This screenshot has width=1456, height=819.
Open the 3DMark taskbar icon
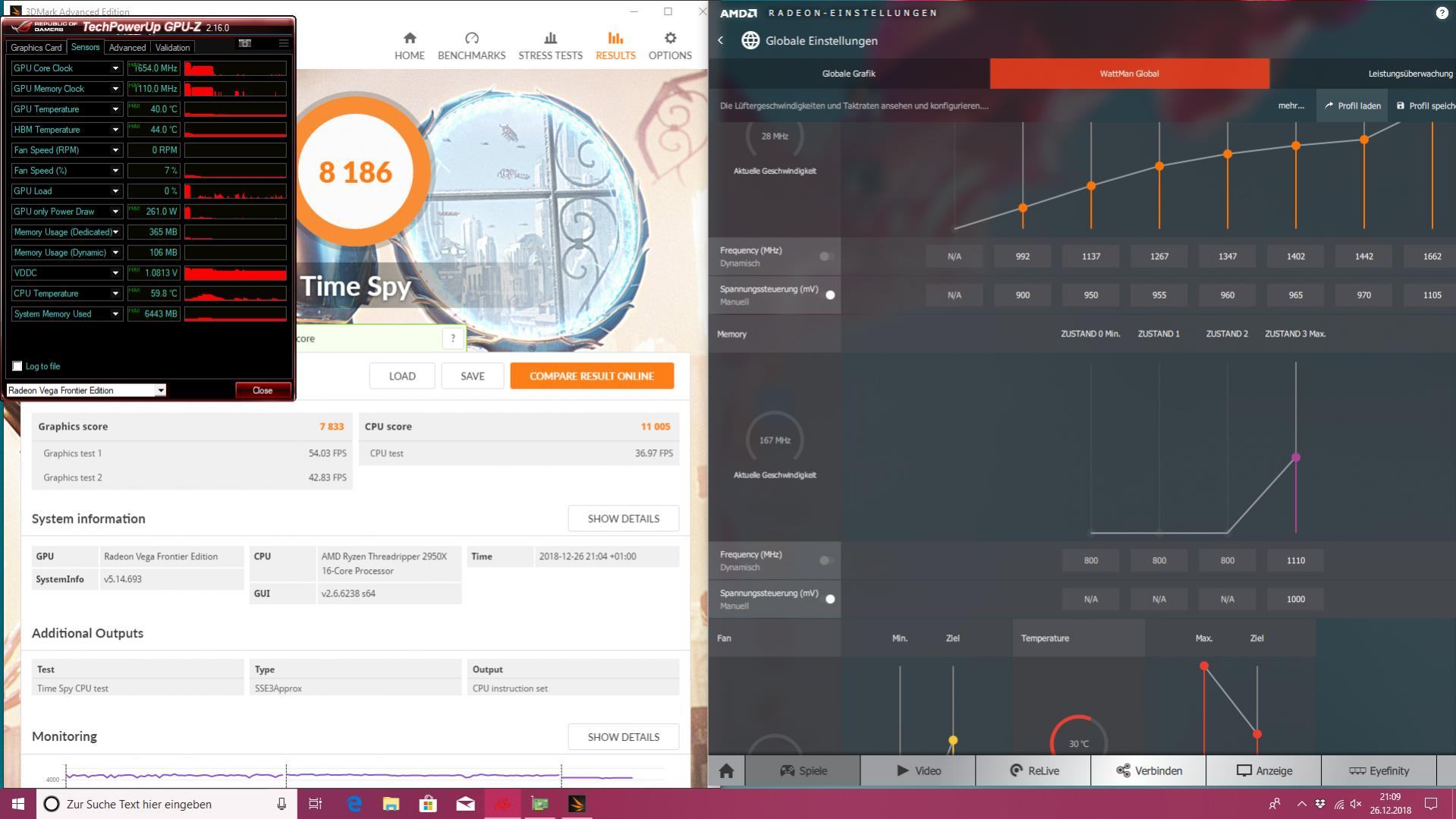pos(577,804)
